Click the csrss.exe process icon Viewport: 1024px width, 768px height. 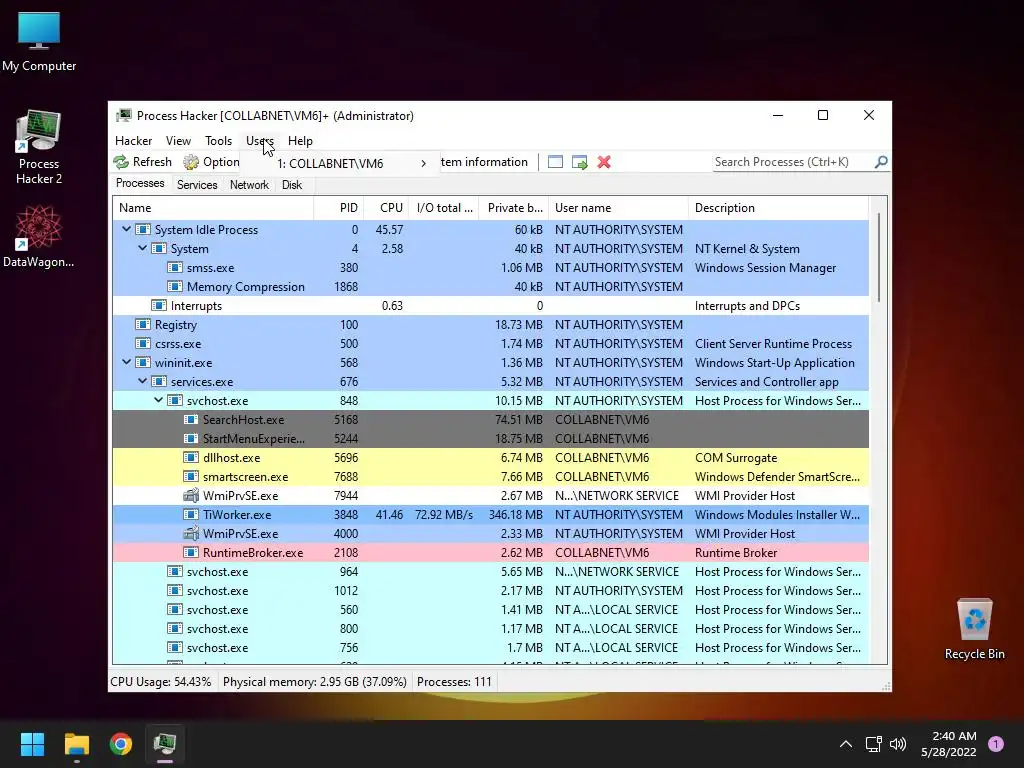tap(142, 344)
